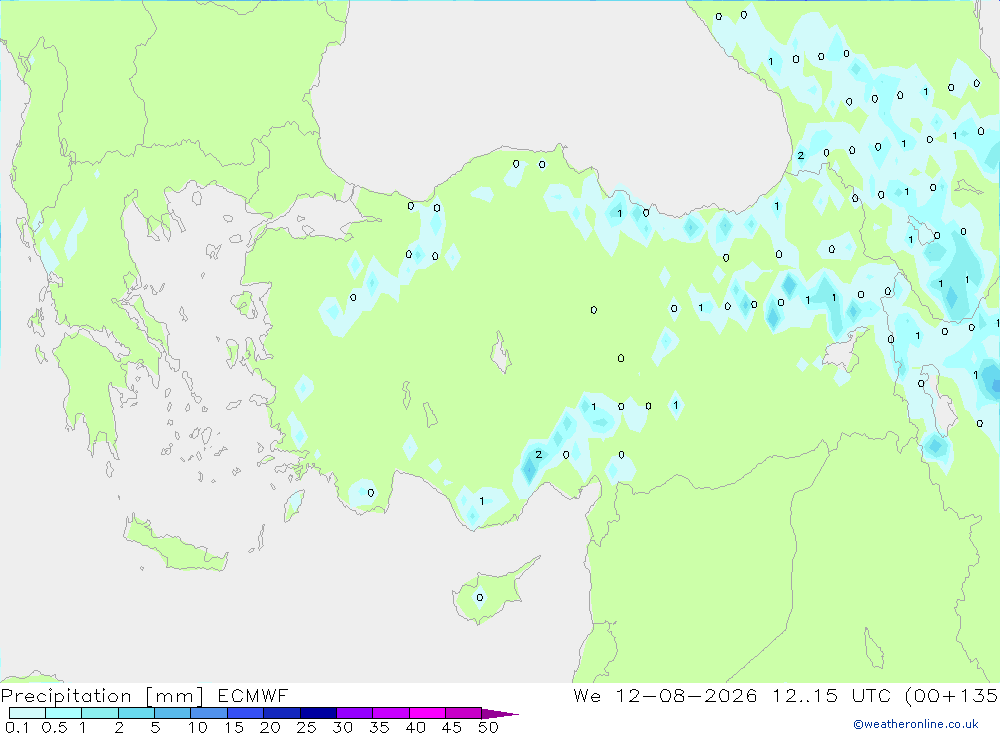Click the 10–15 mm legend swatch
Viewport: 1000px width, 733px height.
coord(209,713)
